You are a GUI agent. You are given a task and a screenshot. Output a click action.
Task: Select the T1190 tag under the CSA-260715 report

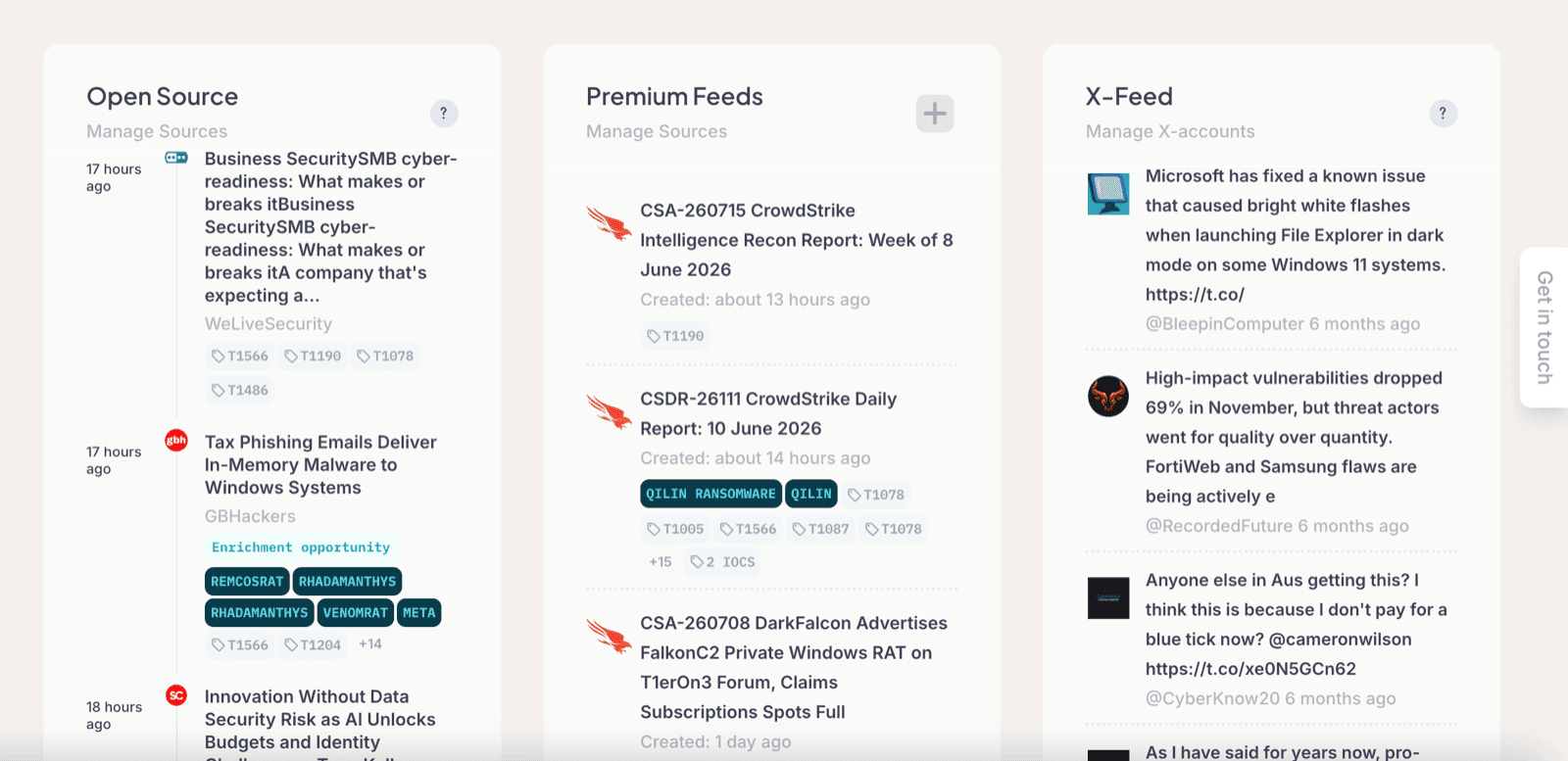675,336
